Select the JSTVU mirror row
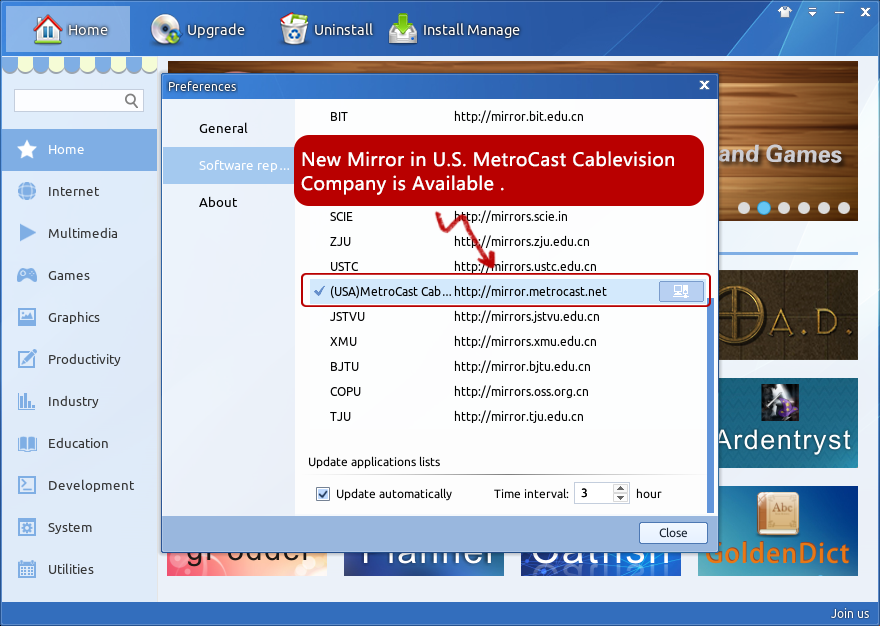This screenshot has width=880, height=626. (x=506, y=317)
